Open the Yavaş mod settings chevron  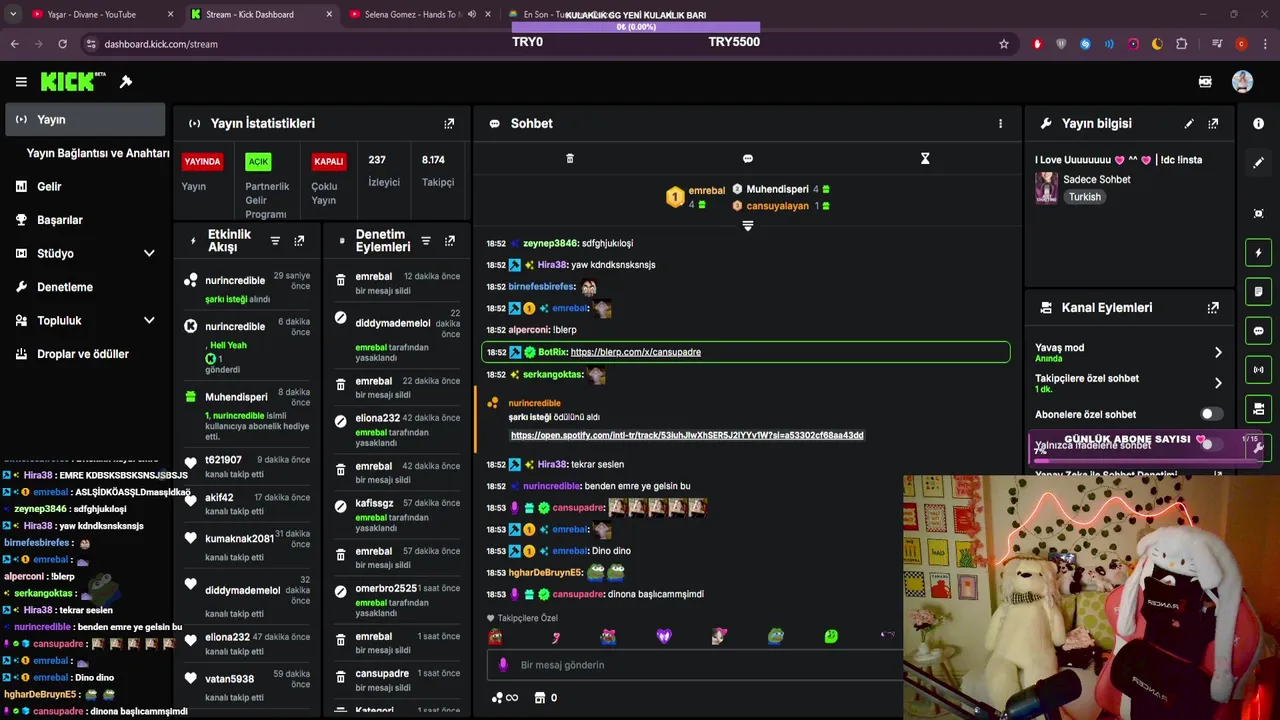coord(1218,353)
